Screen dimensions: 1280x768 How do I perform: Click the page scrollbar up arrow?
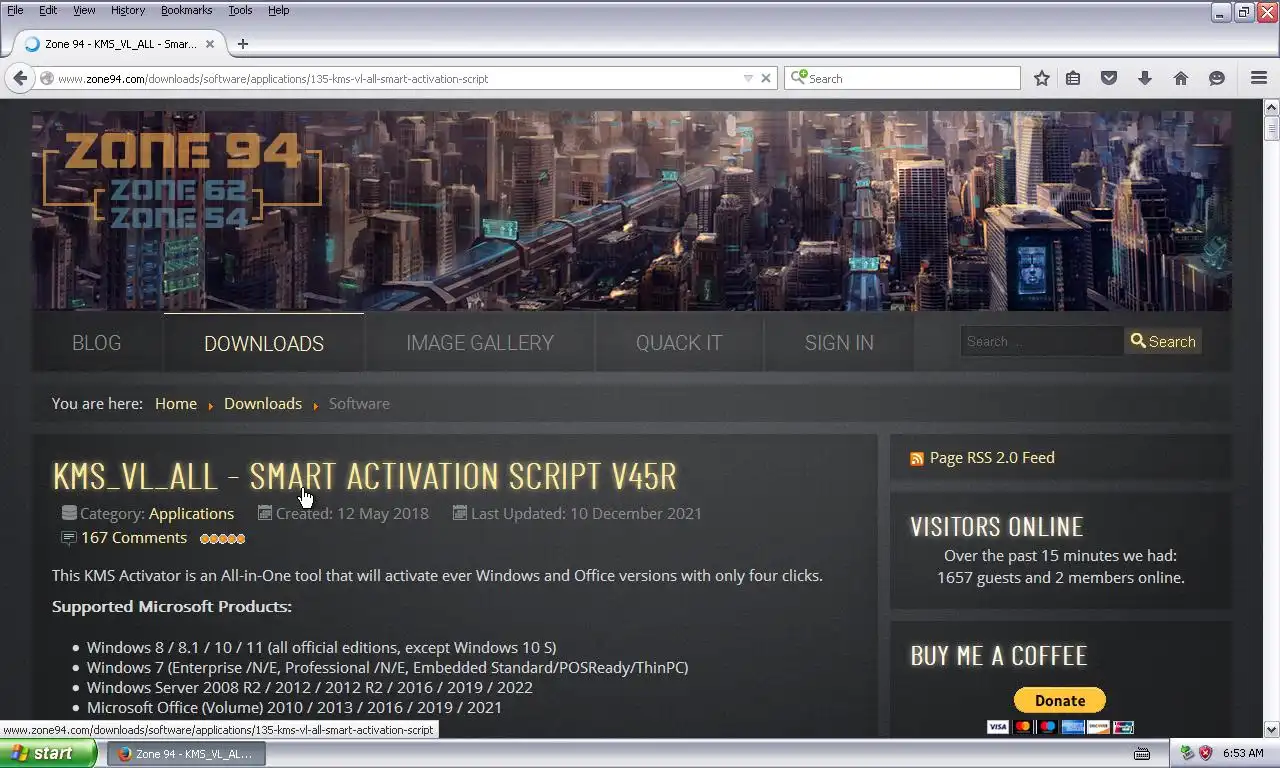[1272, 107]
